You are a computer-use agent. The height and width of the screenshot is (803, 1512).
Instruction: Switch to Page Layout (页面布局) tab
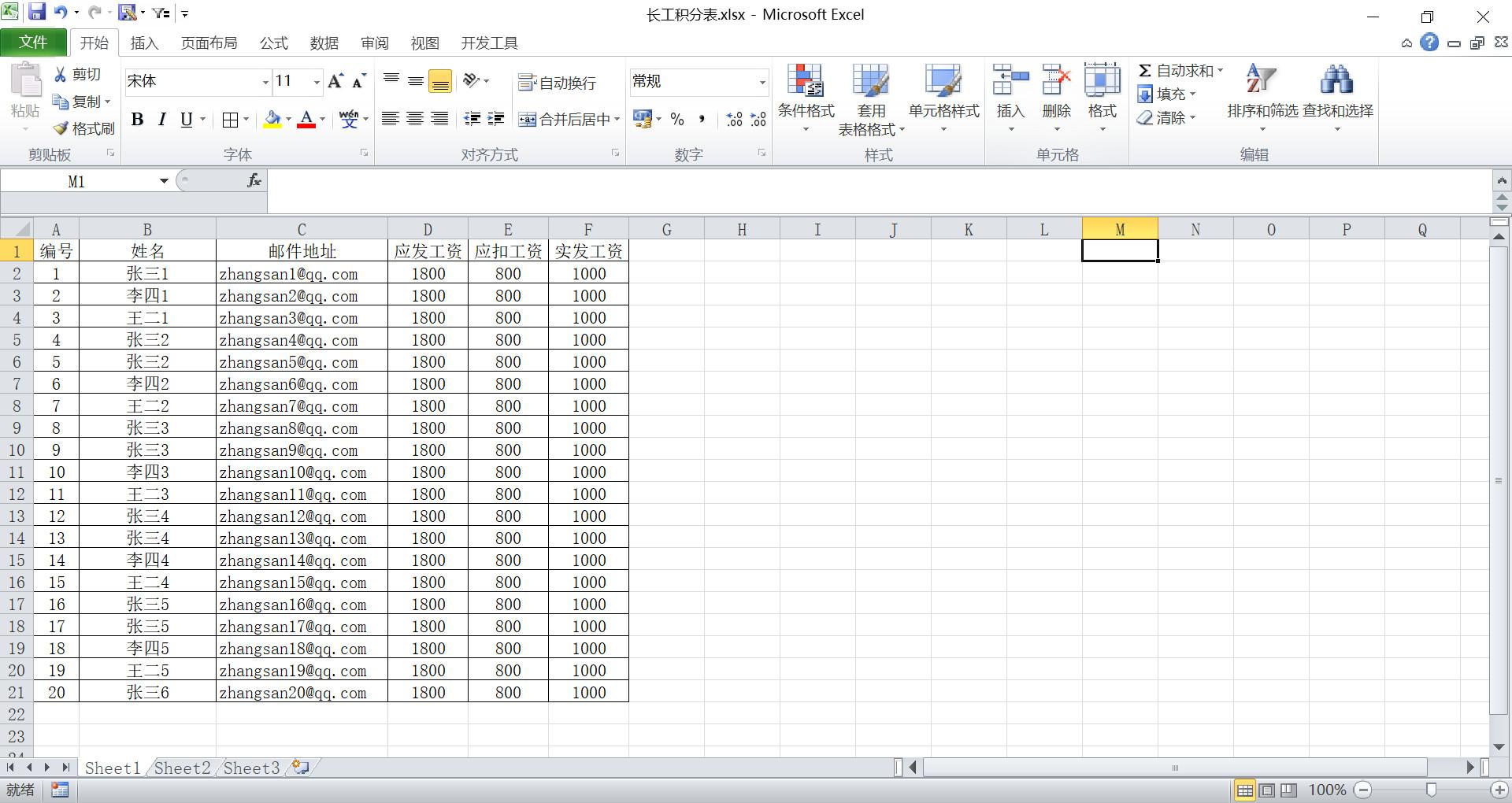[209, 43]
